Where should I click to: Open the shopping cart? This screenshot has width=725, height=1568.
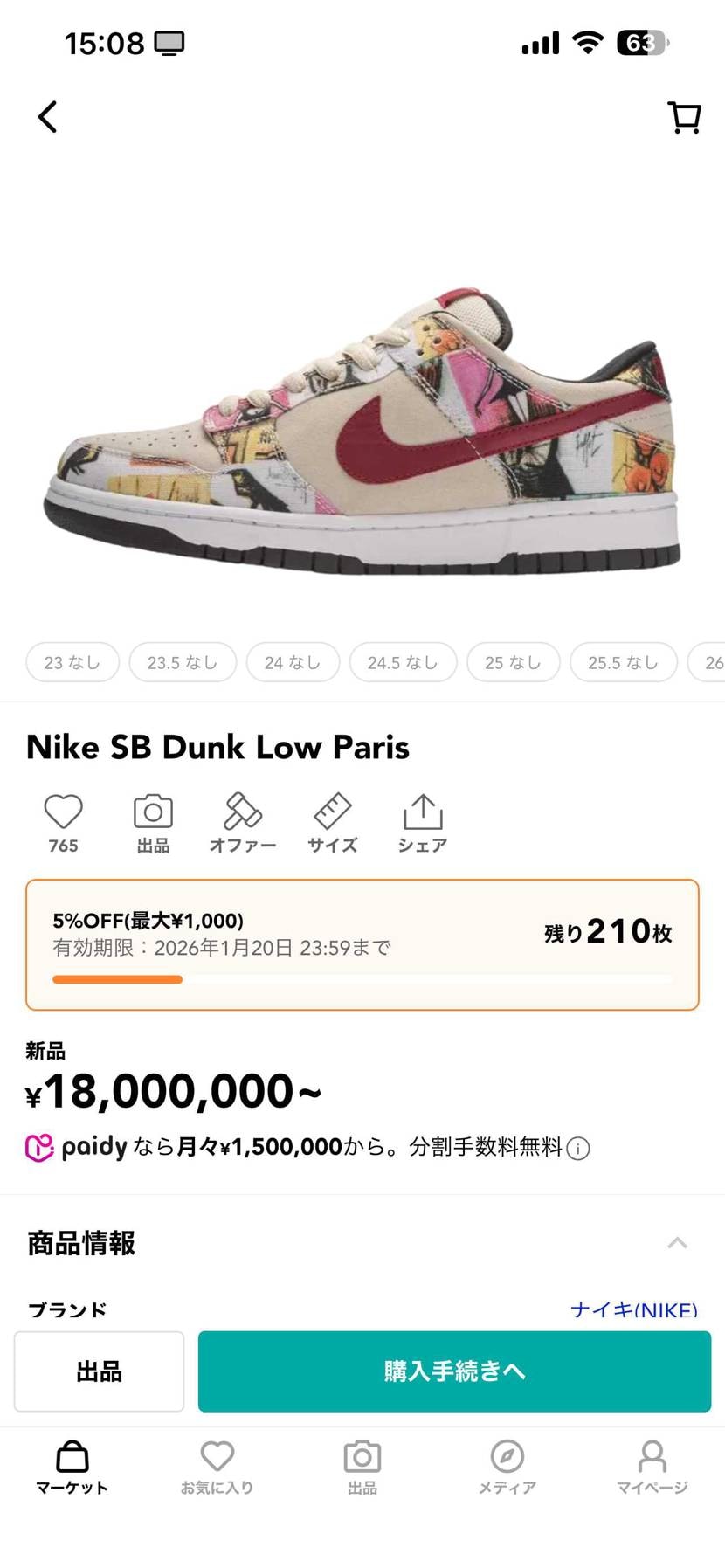pos(684,117)
